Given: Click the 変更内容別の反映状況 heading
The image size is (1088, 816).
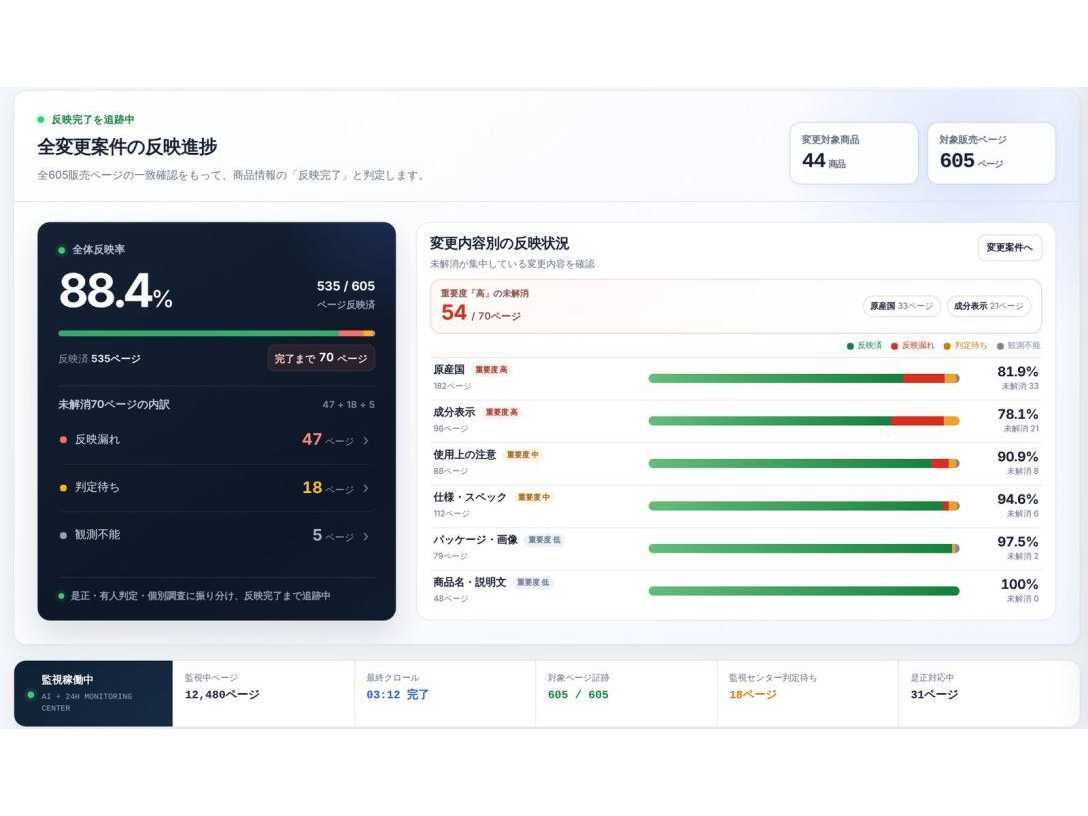Looking at the screenshot, I should point(499,244).
